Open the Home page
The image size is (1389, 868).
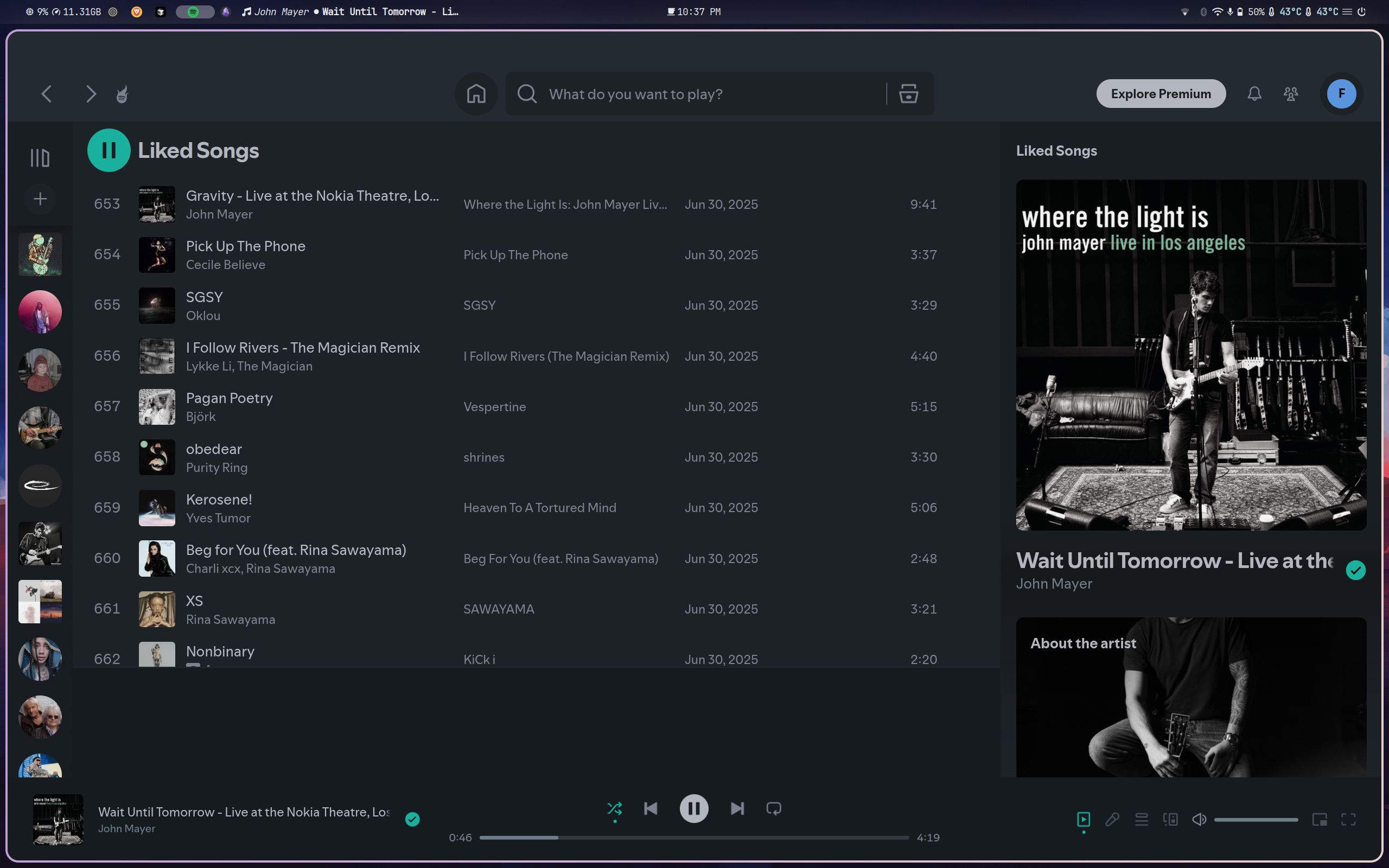click(475, 93)
